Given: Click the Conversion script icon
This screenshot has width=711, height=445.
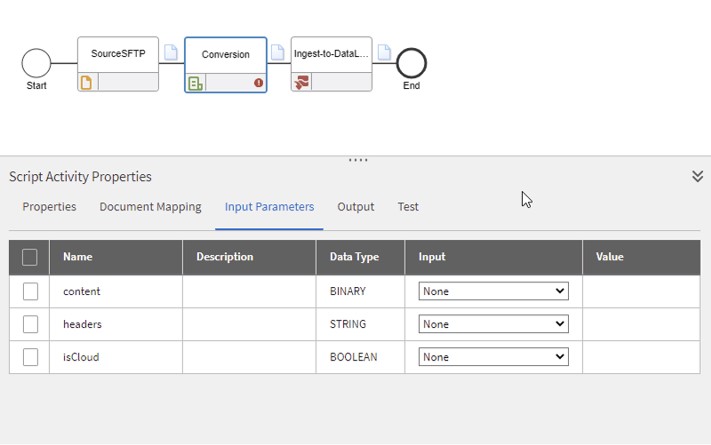Looking at the screenshot, I should [x=196, y=84].
